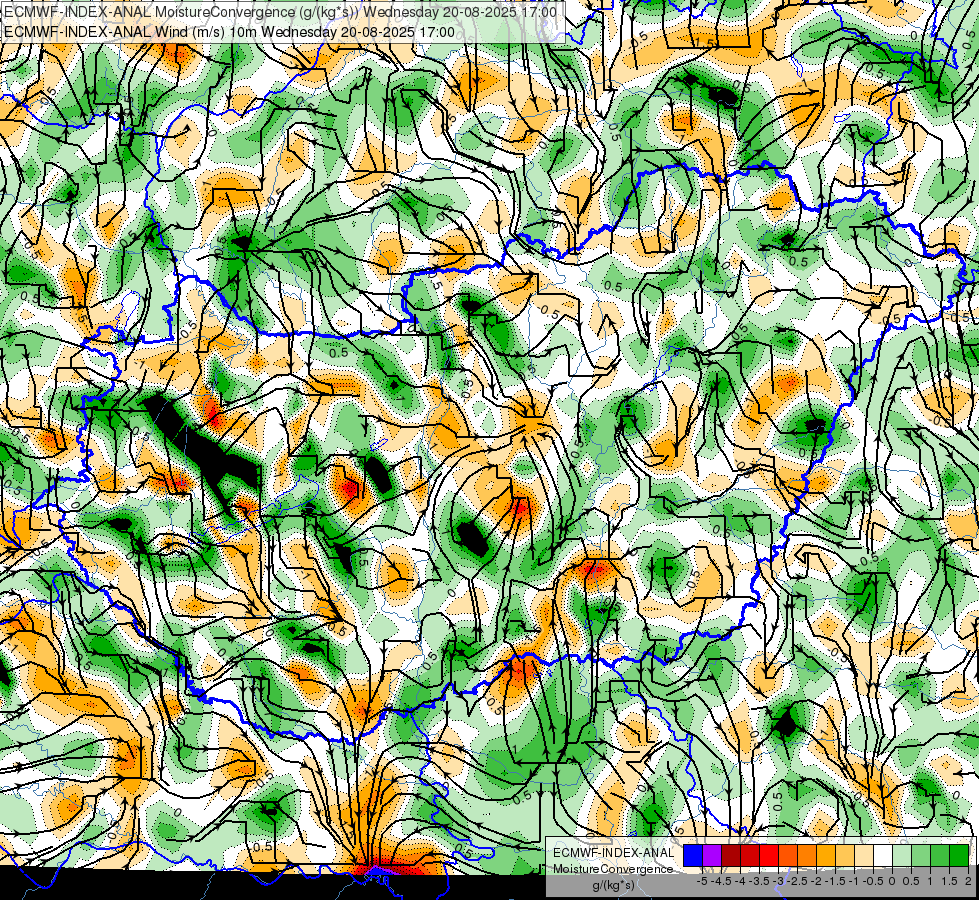Click the 2 tick label at legend end
Image resolution: width=979 pixels, height=900 pixels.
(x=968, y=881)
